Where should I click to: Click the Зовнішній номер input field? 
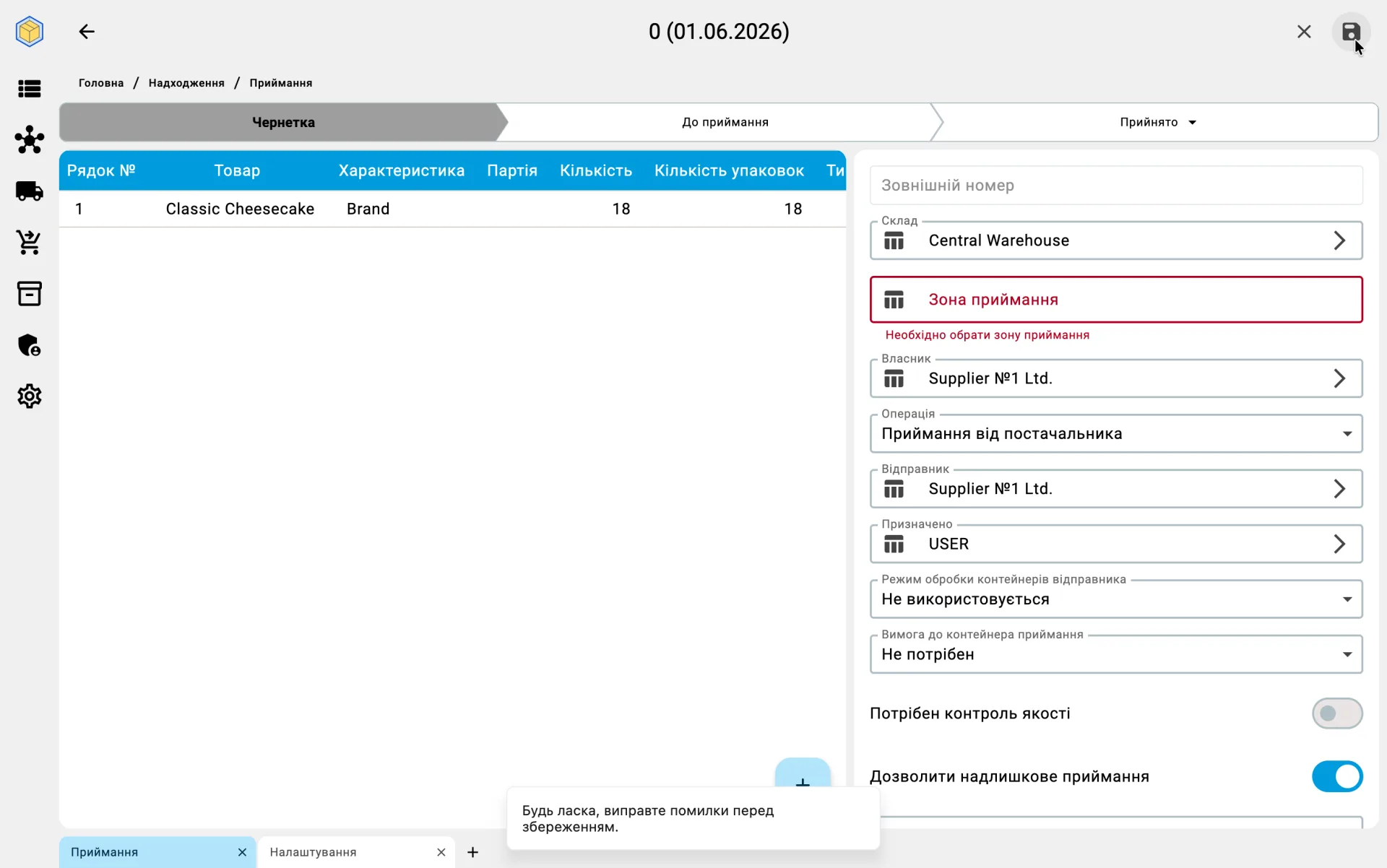1116,186
